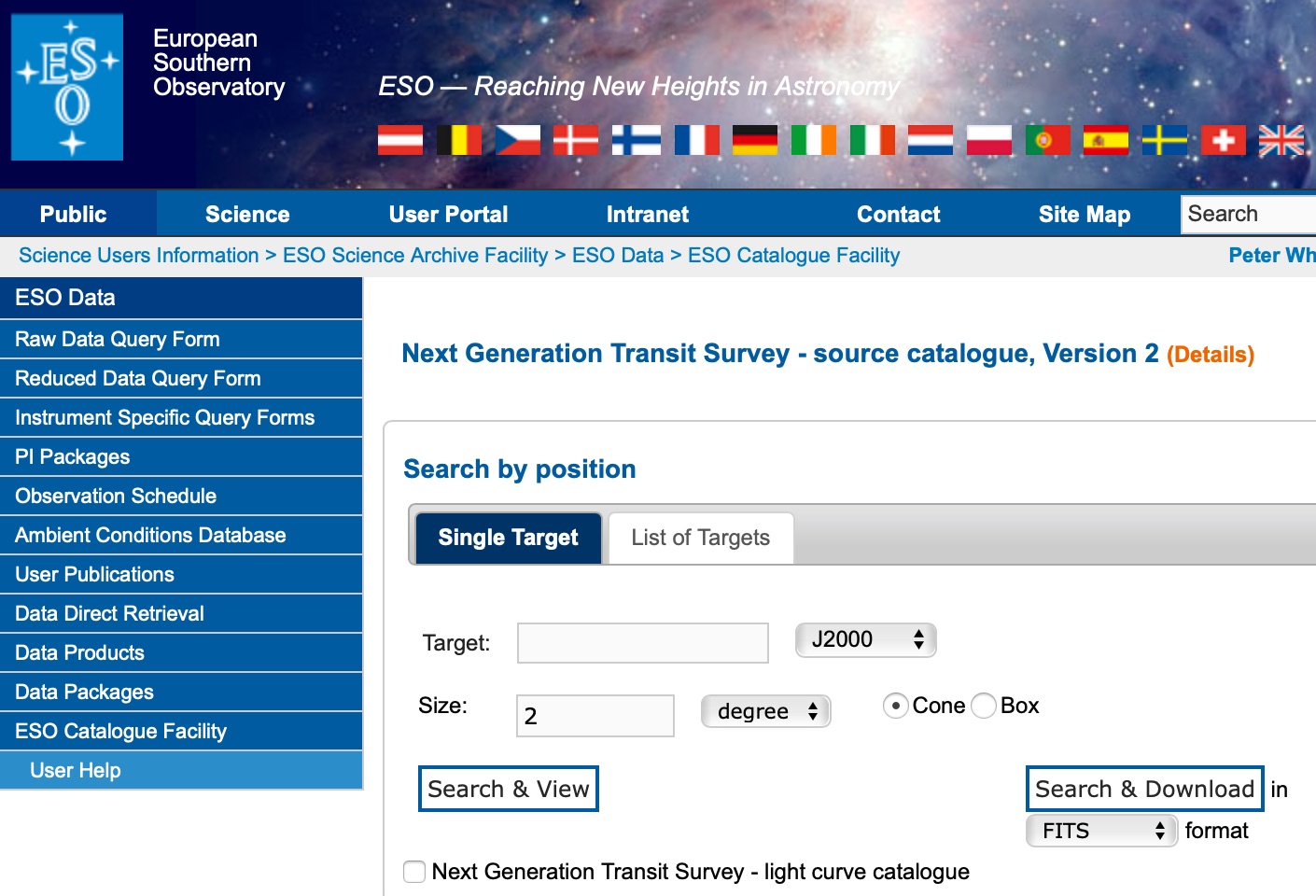Click the Swiss flag icon
Viewport: 1316px width, 896px height.
[1224, 140]
